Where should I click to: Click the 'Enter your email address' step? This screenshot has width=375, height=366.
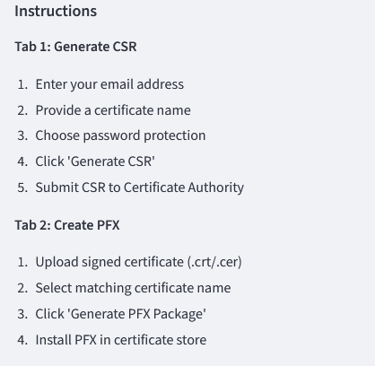[x=110, y=84]
